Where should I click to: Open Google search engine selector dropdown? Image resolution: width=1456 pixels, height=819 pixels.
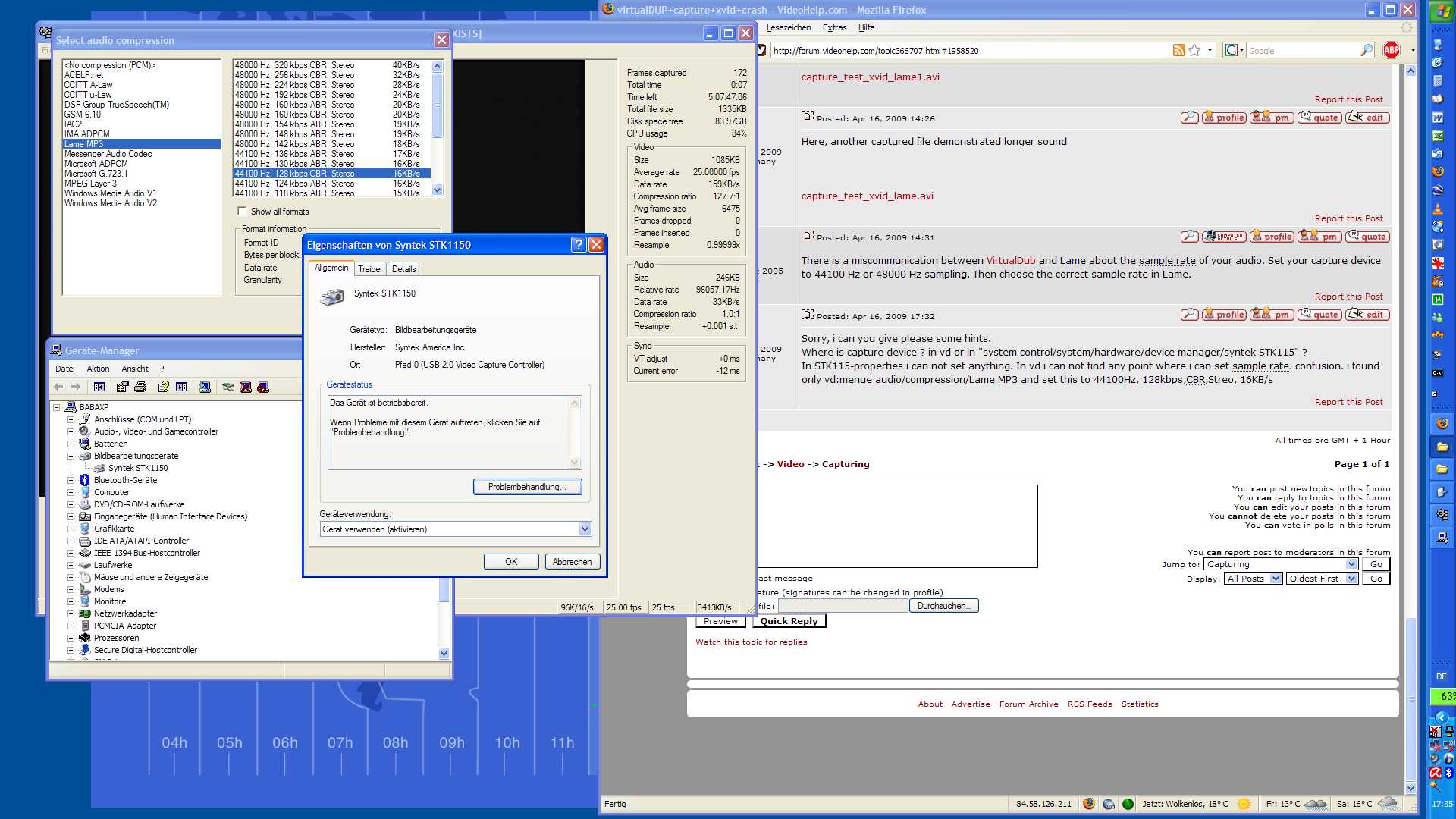click(1235, 51)
